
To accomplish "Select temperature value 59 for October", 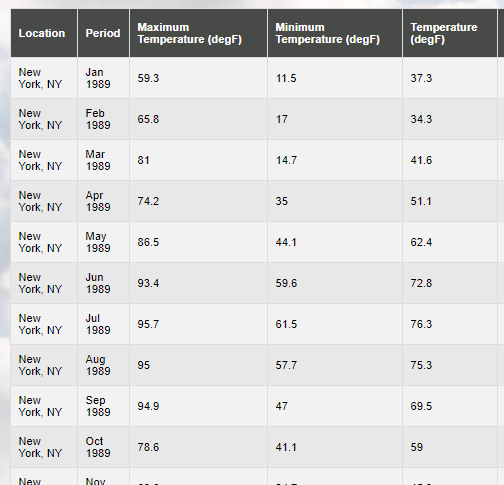I will (x=417, y=447).
